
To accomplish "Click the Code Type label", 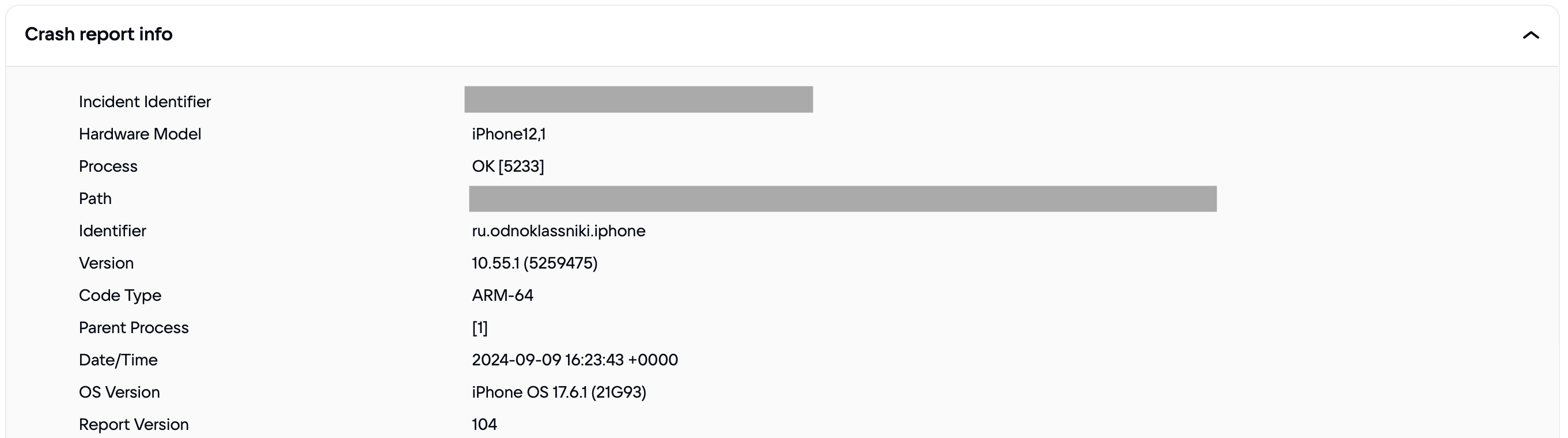I will (120, 296).
